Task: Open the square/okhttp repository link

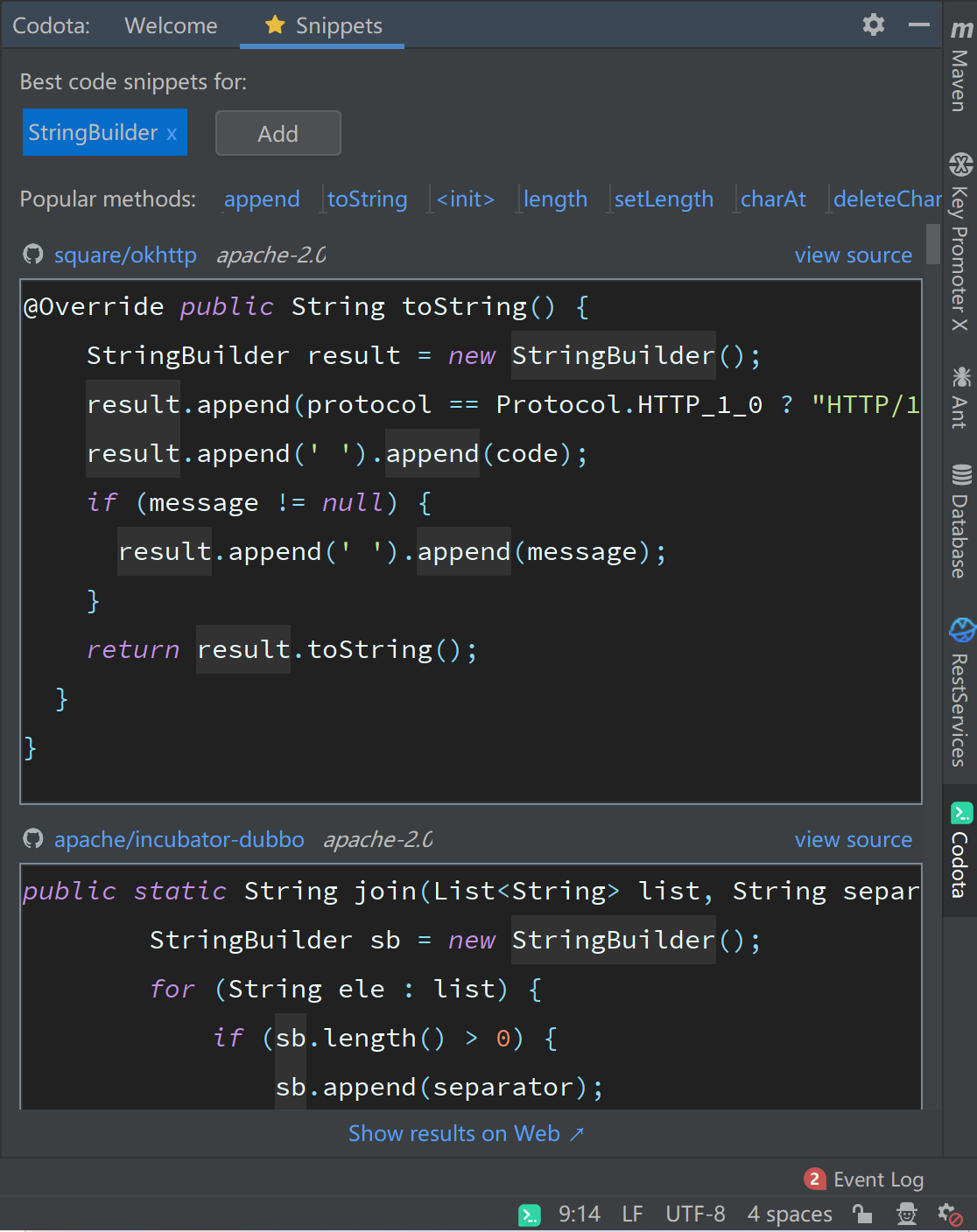Action: pos(125,255)
